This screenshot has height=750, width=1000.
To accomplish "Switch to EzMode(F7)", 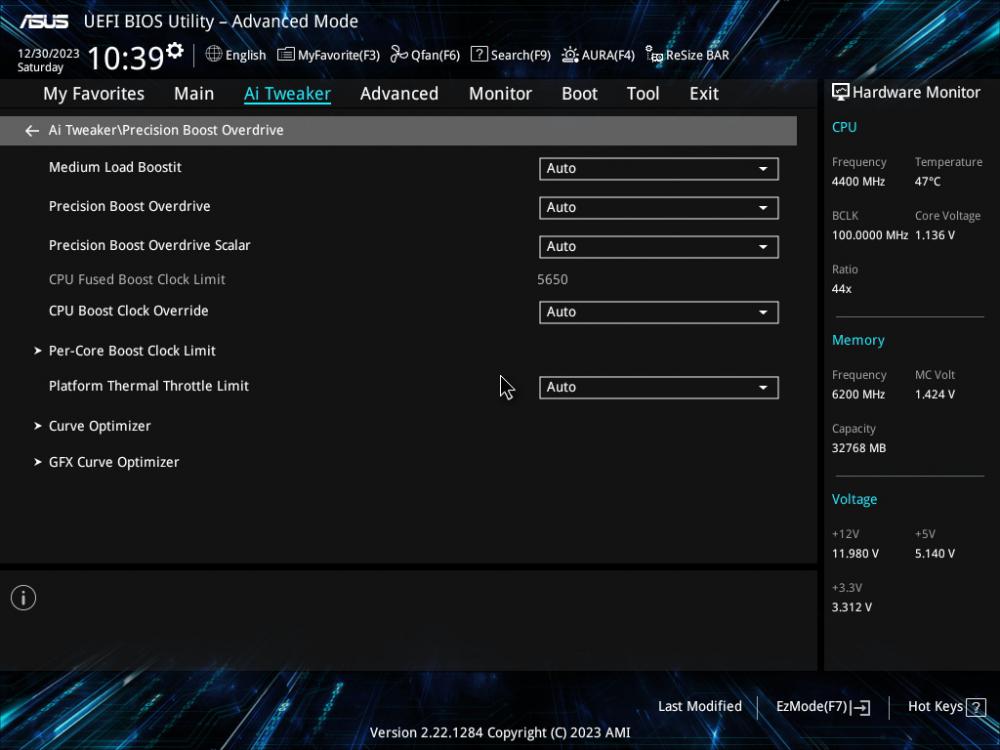I will point(823,707).
